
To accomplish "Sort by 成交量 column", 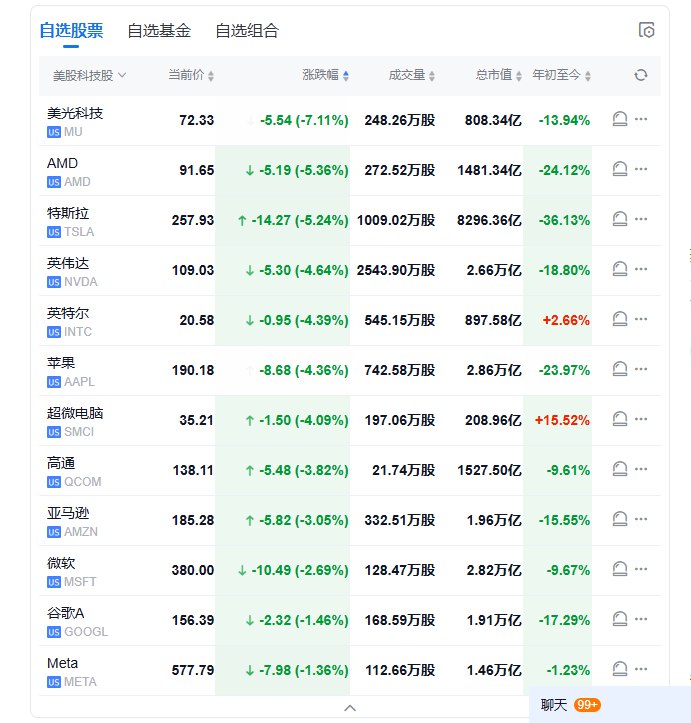I will tap(412, 75).
